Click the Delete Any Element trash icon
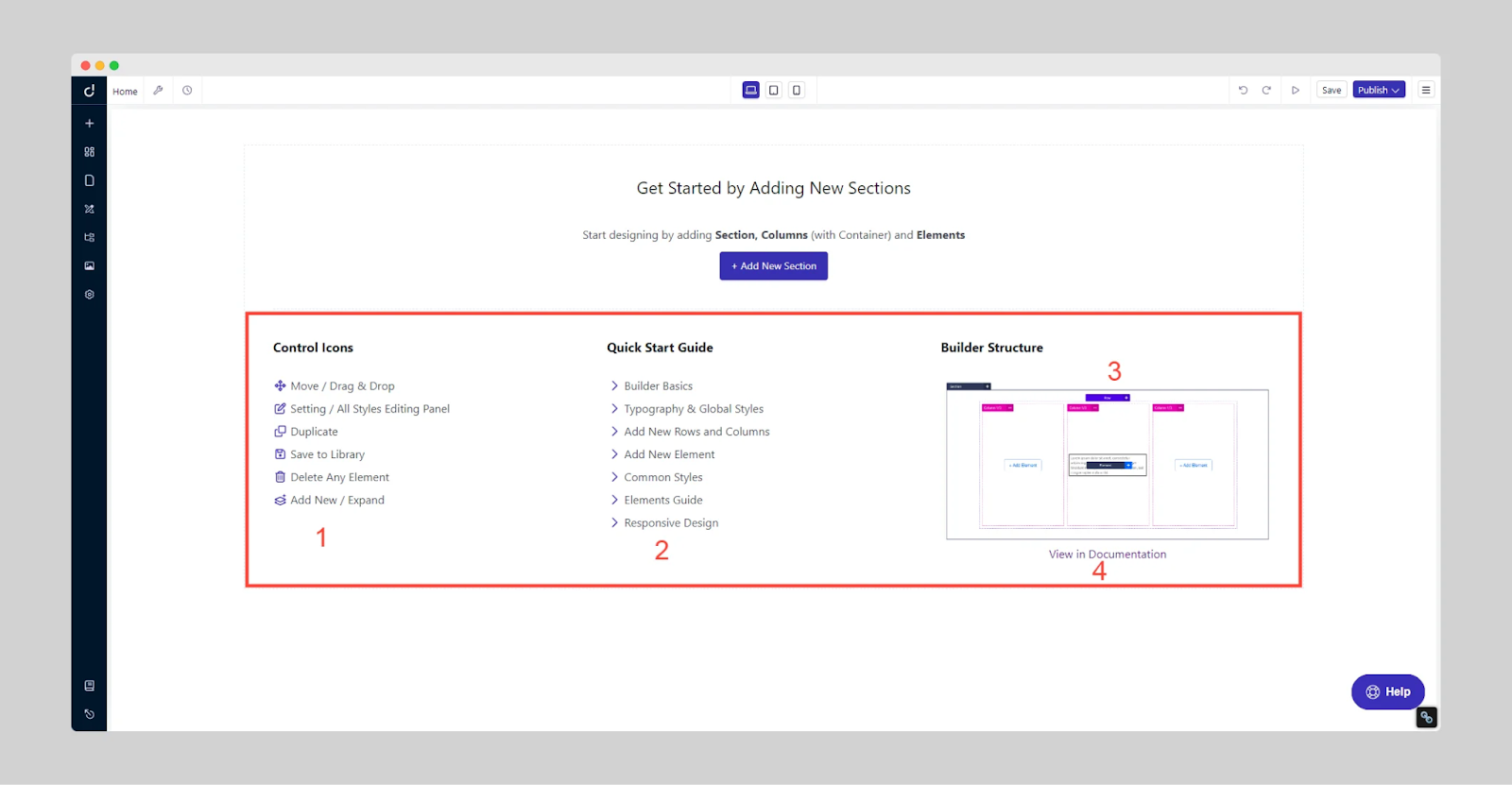The height and width of the screenshot is (785, 1512). click(280, 477)
